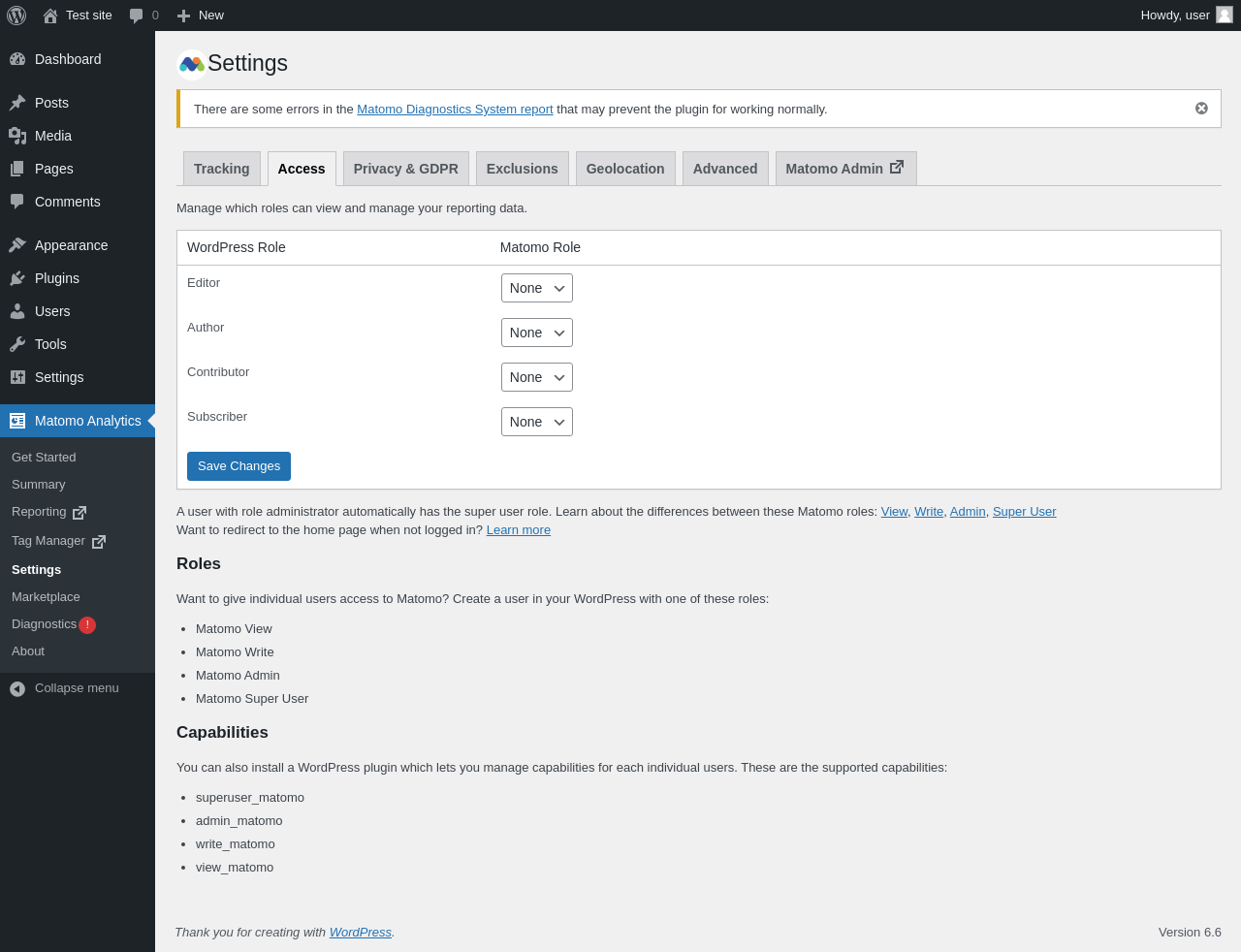Click the Dashboard gauge icon
The image size is (1241, 952).
(x=17, y=59)
